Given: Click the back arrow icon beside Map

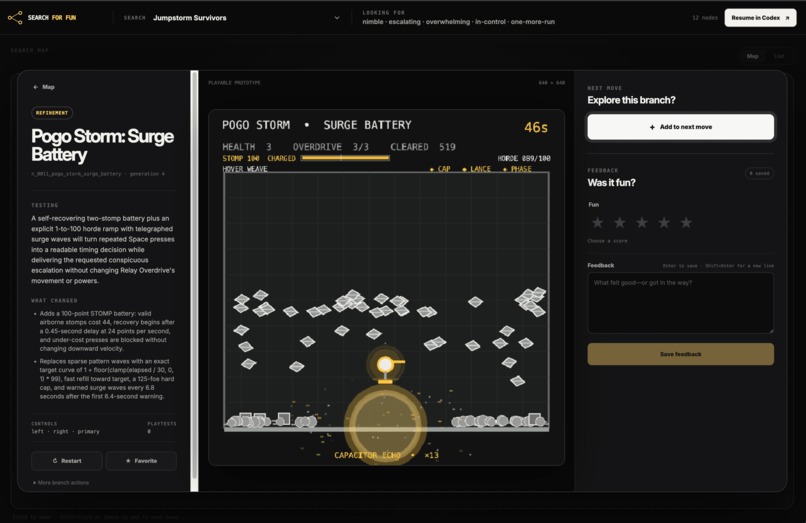Looking at the screenshot, I should point(35,87).
